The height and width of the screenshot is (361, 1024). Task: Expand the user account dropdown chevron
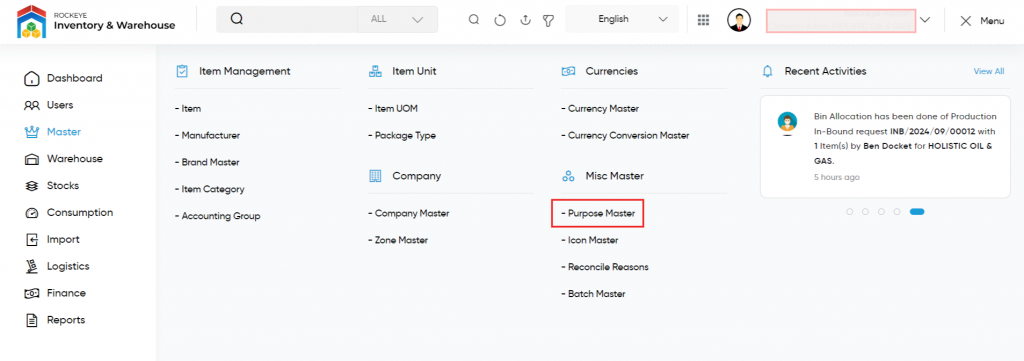click(x=925, y=20)
